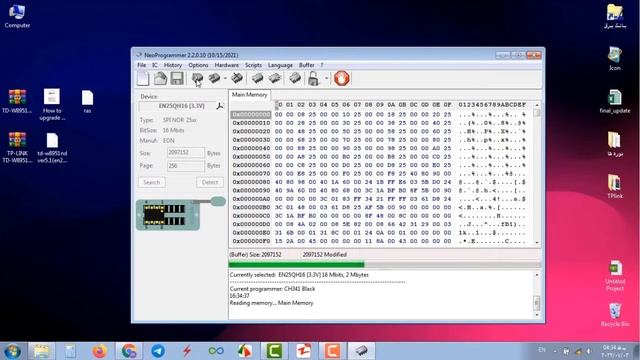Viewport: 640px width, 360px height.
Task: Click the Read IC chip icon under the cursor
Action: [198, 78]
